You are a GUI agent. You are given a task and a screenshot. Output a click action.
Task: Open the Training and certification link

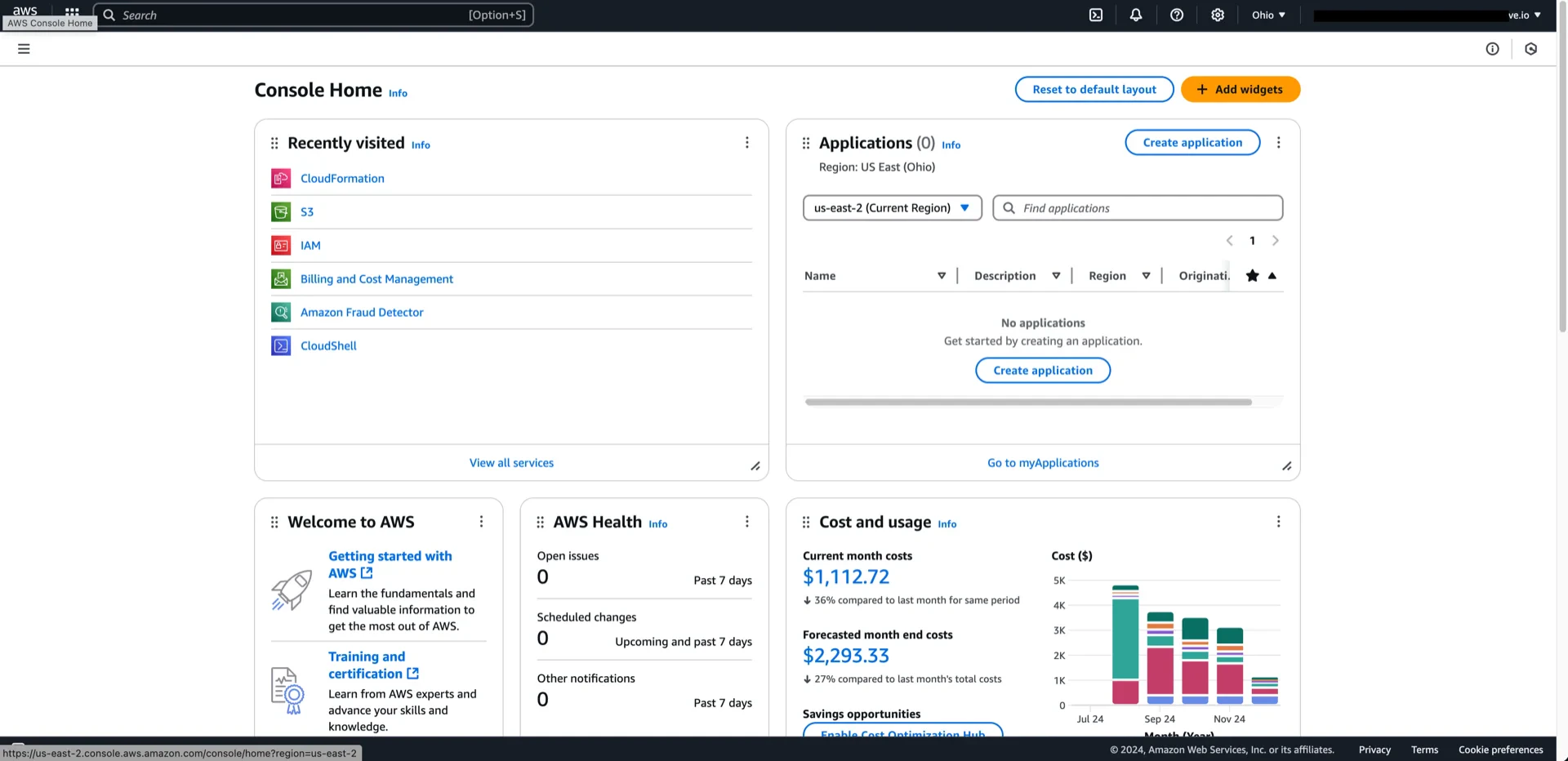coord(373,665)
